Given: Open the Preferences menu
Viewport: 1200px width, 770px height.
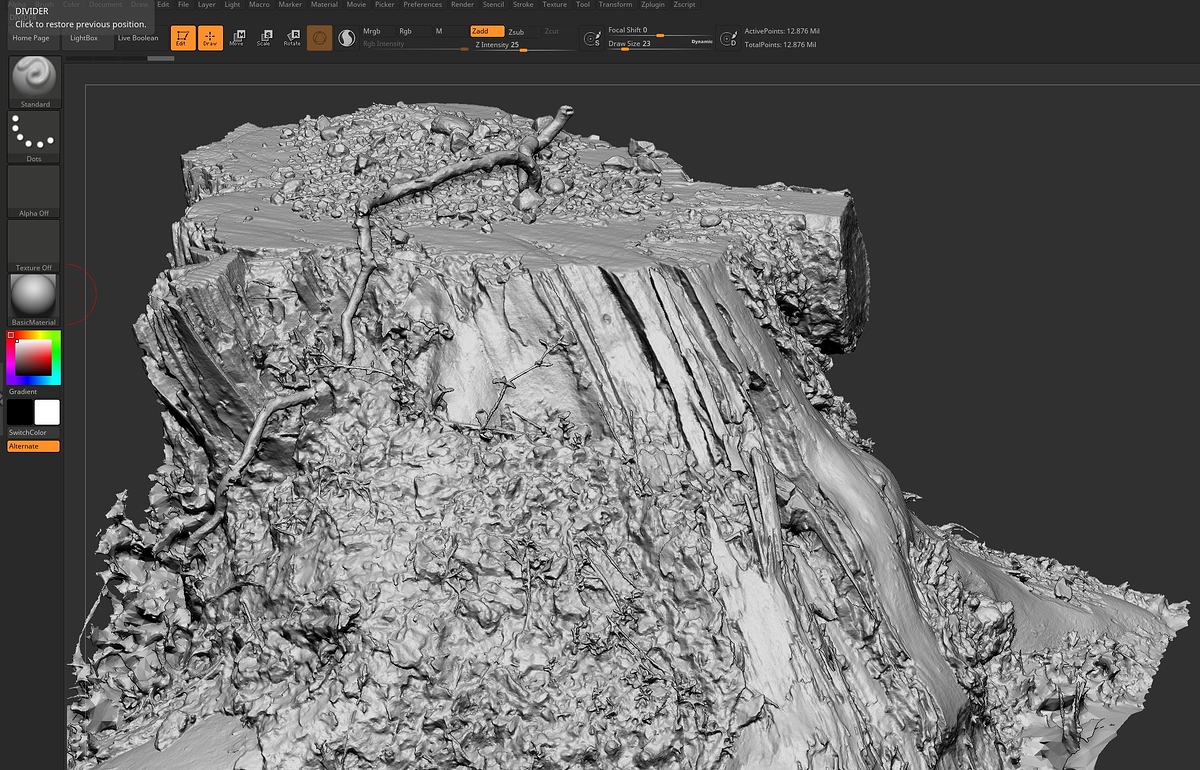Looking at the screenshot, I should 423,5.
